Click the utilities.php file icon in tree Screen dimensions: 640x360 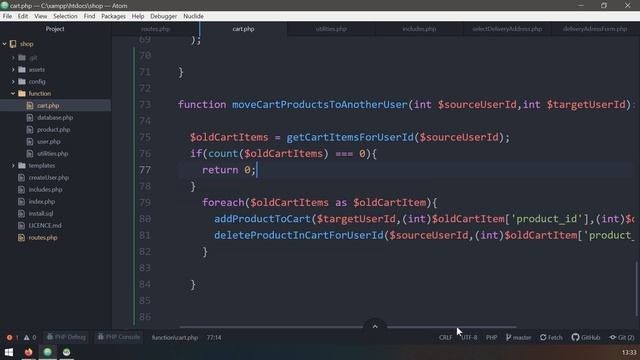pos(30,153)
